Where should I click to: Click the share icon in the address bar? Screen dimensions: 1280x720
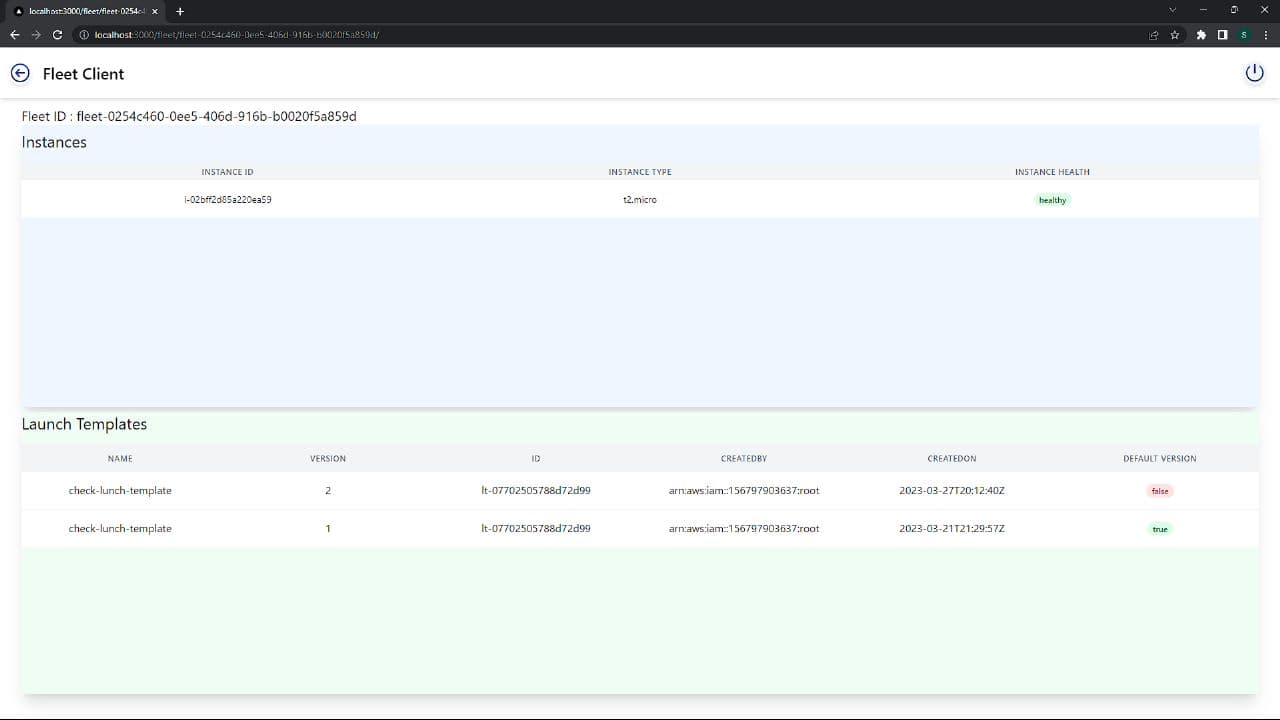[x=1153, y=34]
